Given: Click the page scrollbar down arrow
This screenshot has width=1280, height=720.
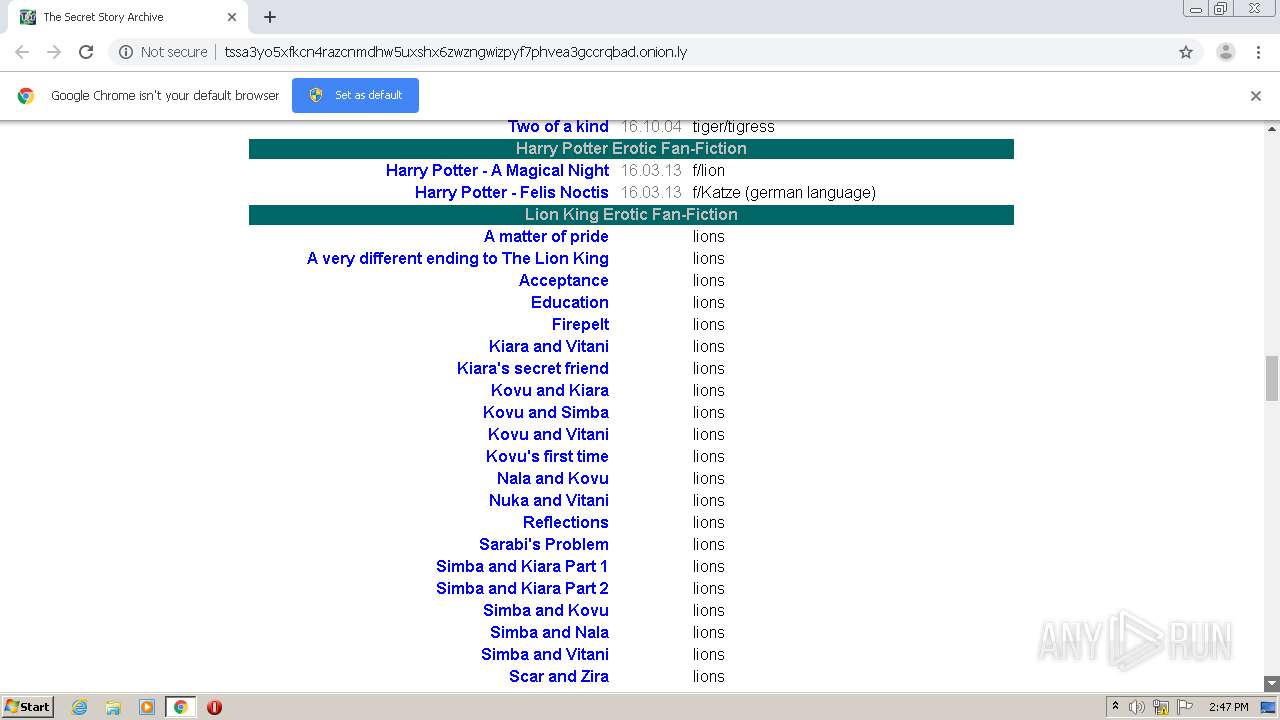Looking at the screenshot, I should (1272, 683).
